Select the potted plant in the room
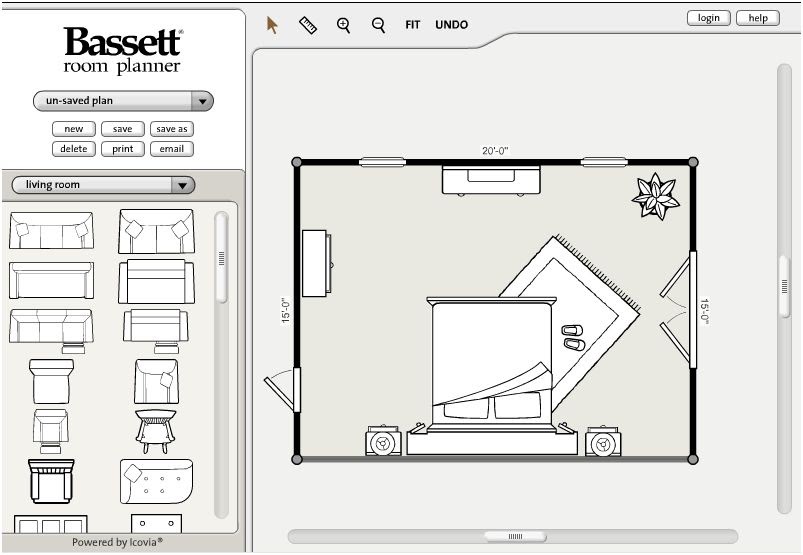This screenshot has height=555, width=803. coord(656,197)
